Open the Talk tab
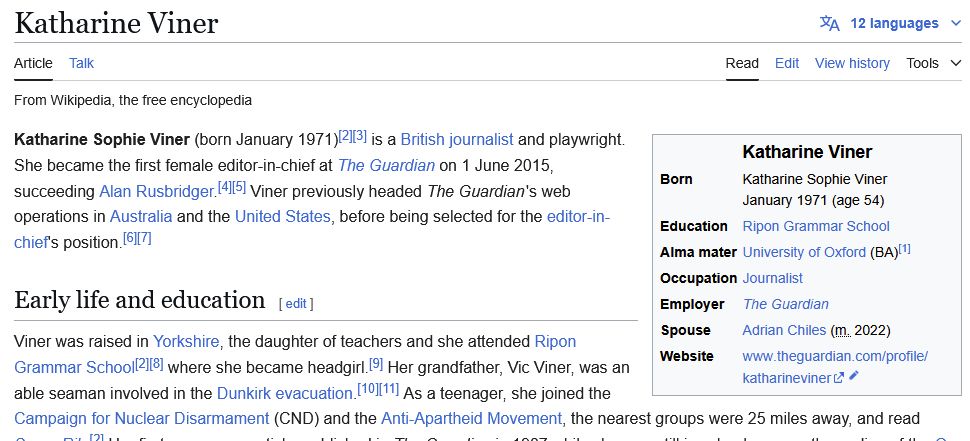970x441 pixels. click(81, 63)
